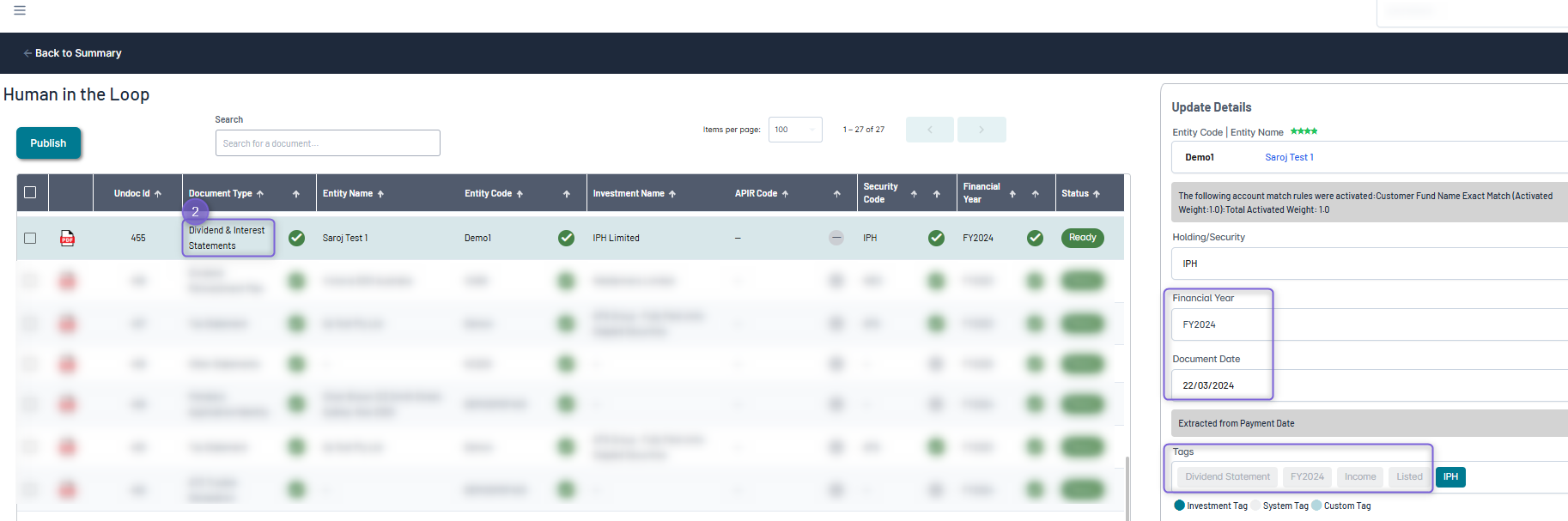Open PDF icon for document 455
Screen dimensions: 1568x521
tap(67, 239)
